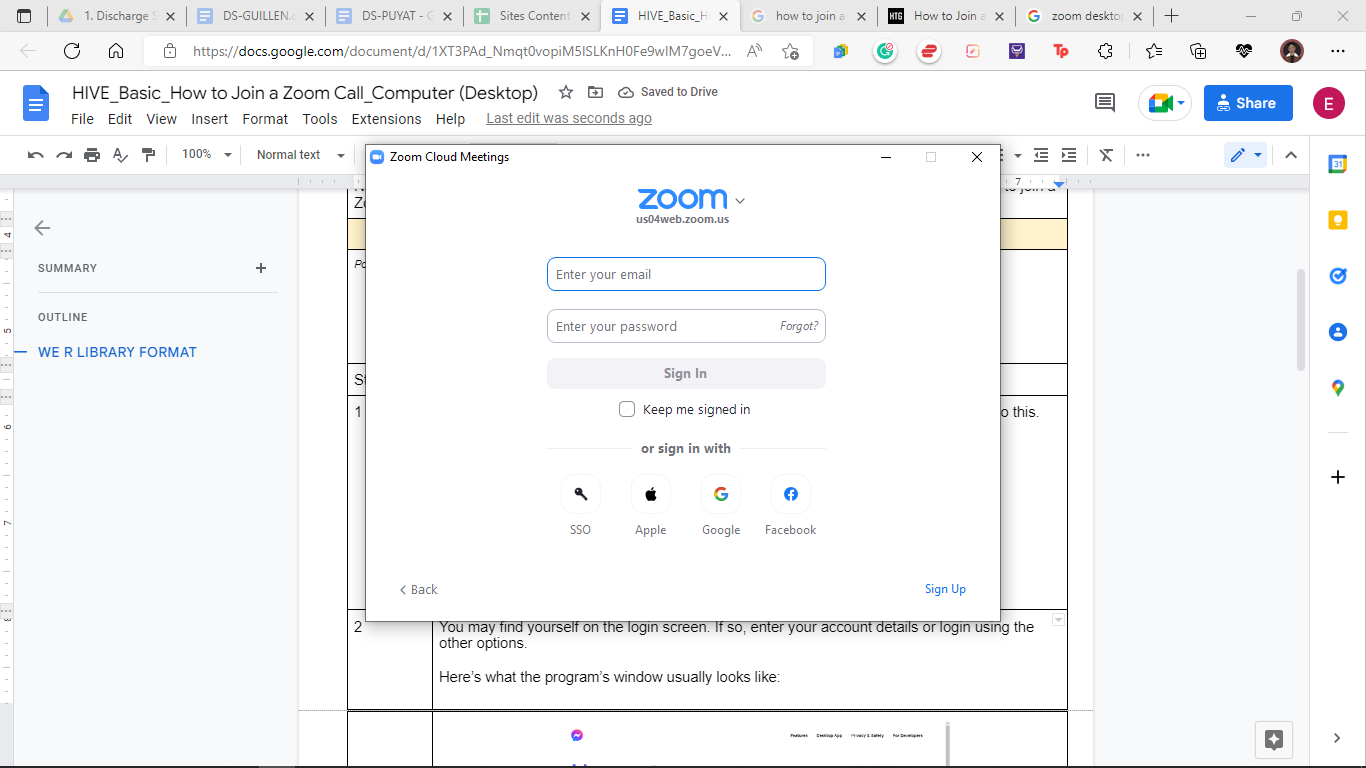This screenshot has height=768, width=1366.
Task: Open the Edit menu
Action: coord(120,119)
